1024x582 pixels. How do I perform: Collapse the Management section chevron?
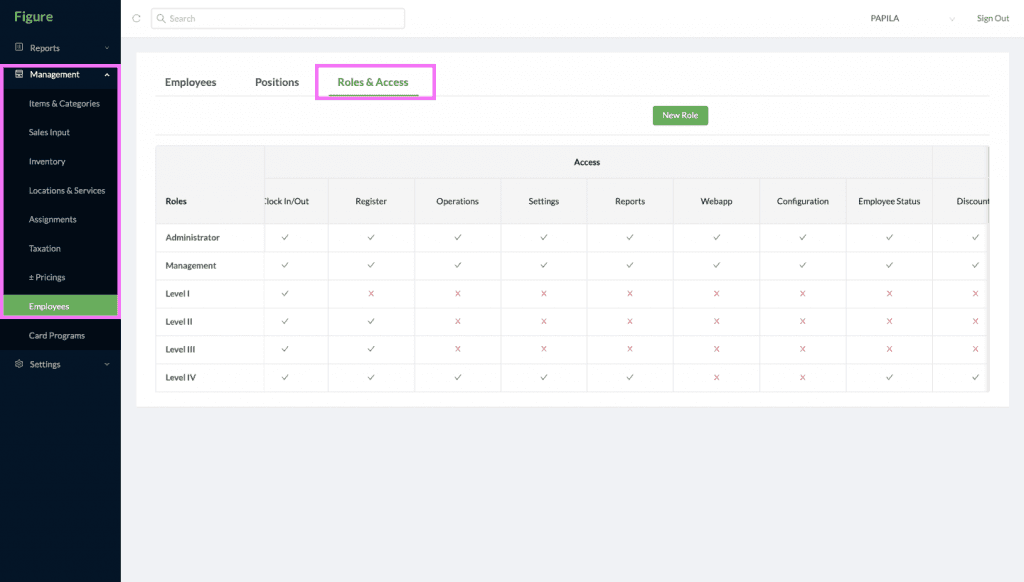107,74
